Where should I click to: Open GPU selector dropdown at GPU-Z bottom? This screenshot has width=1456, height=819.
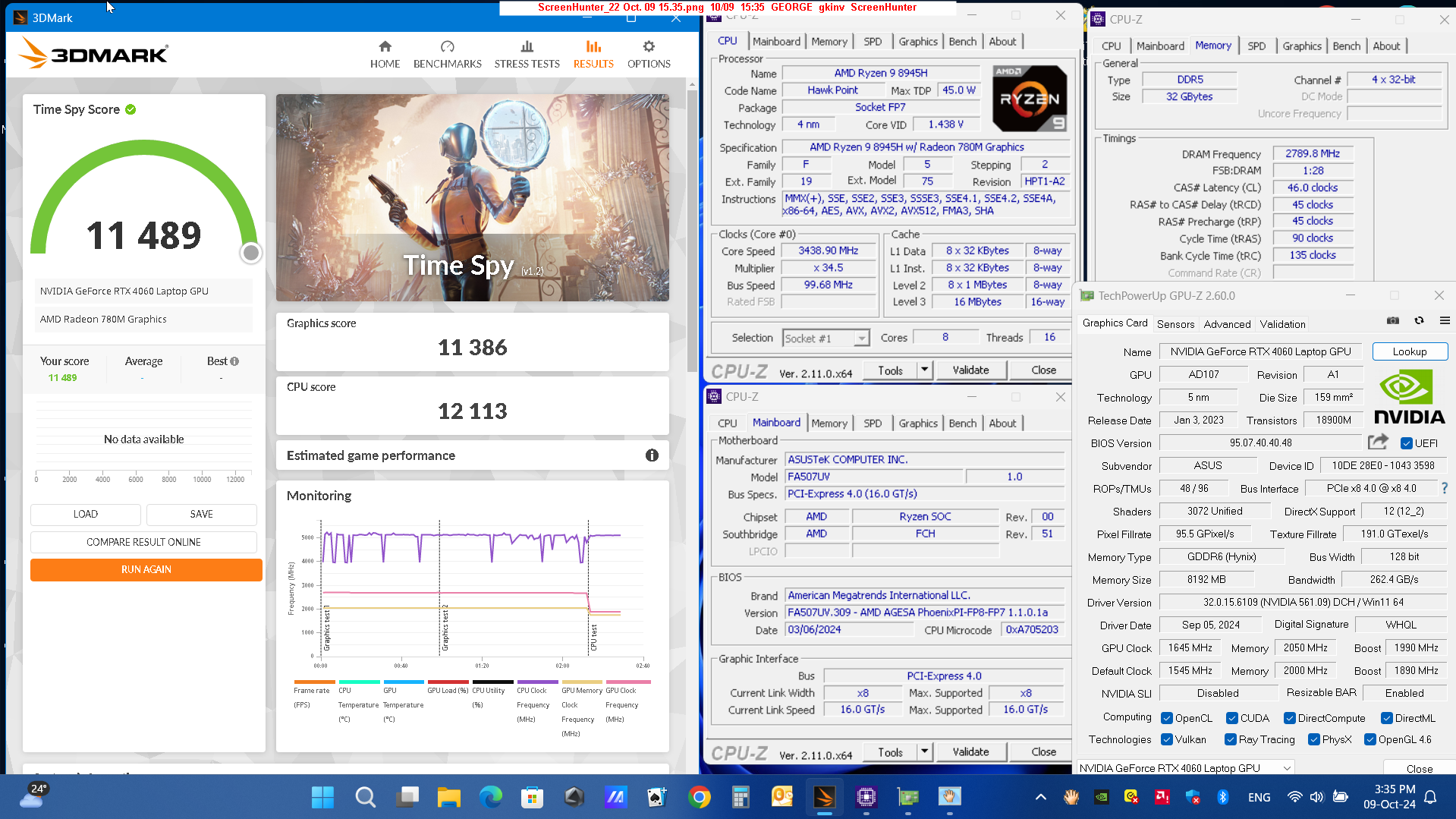(1185, 768)
